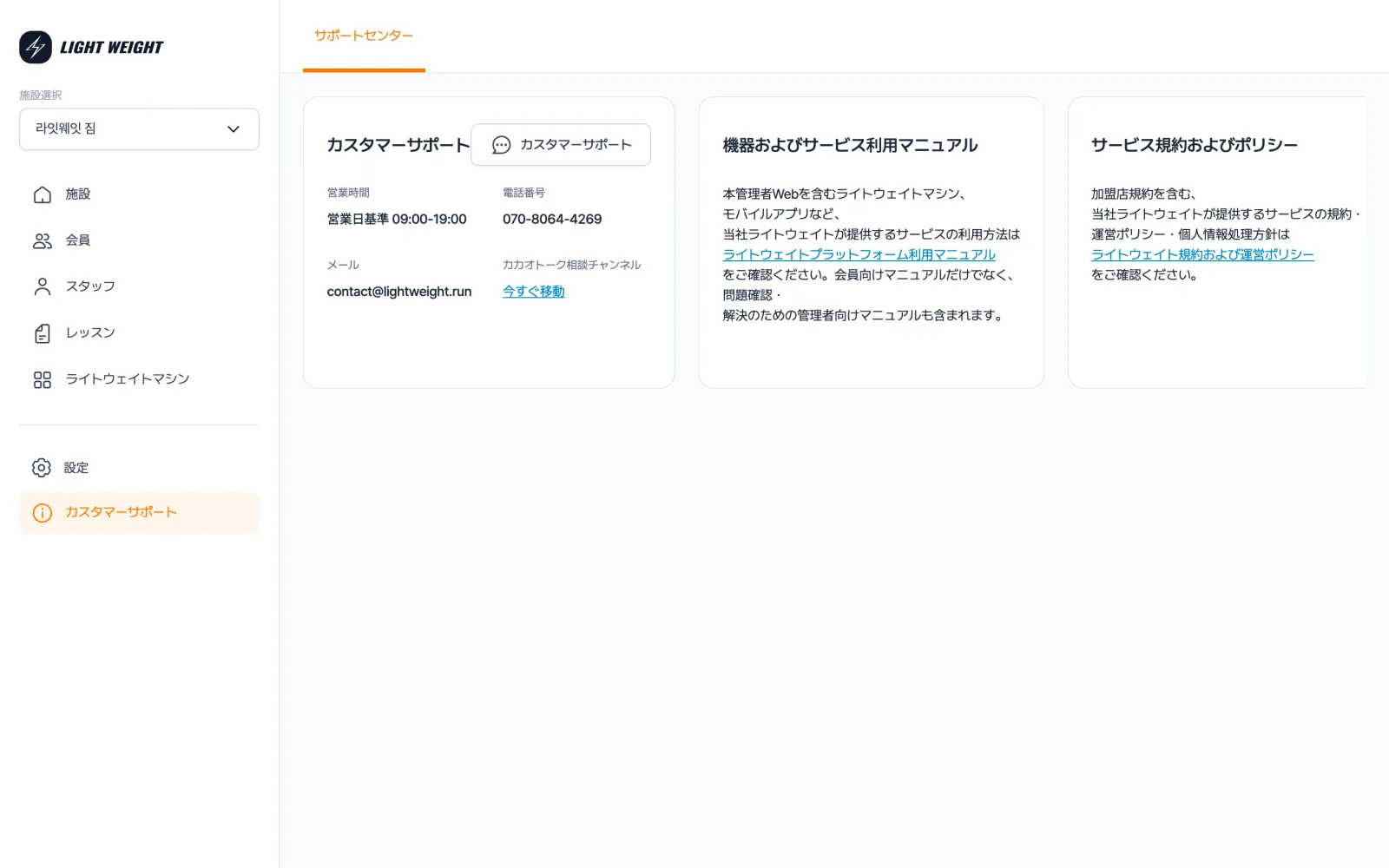
Task: Click the gear icon beside 設定
Action: coord(42,468)
